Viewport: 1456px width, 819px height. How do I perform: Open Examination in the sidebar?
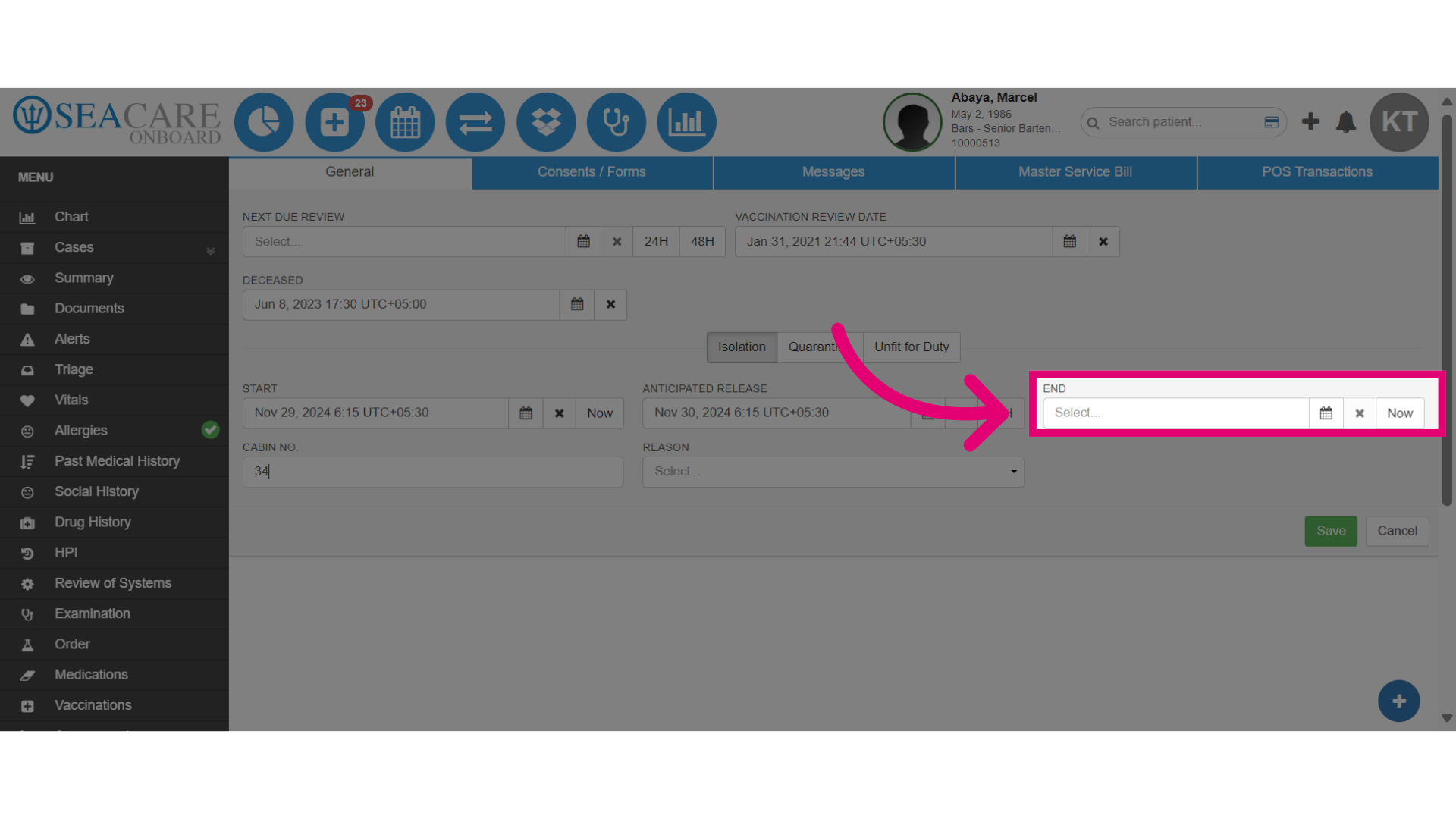point(115,613)
